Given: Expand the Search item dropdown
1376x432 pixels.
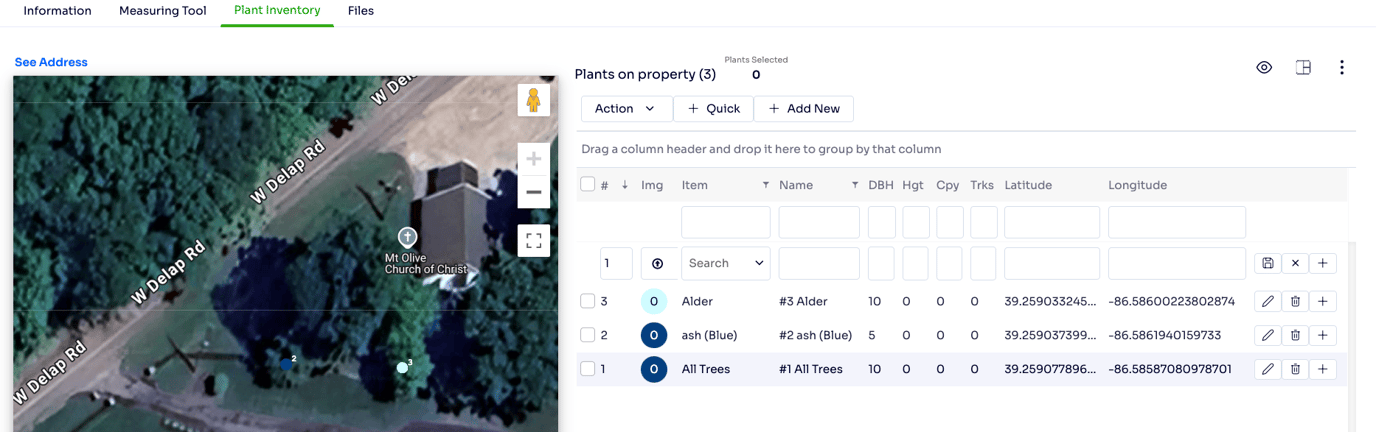Looking at the screenshot, I should pos(725,263).
